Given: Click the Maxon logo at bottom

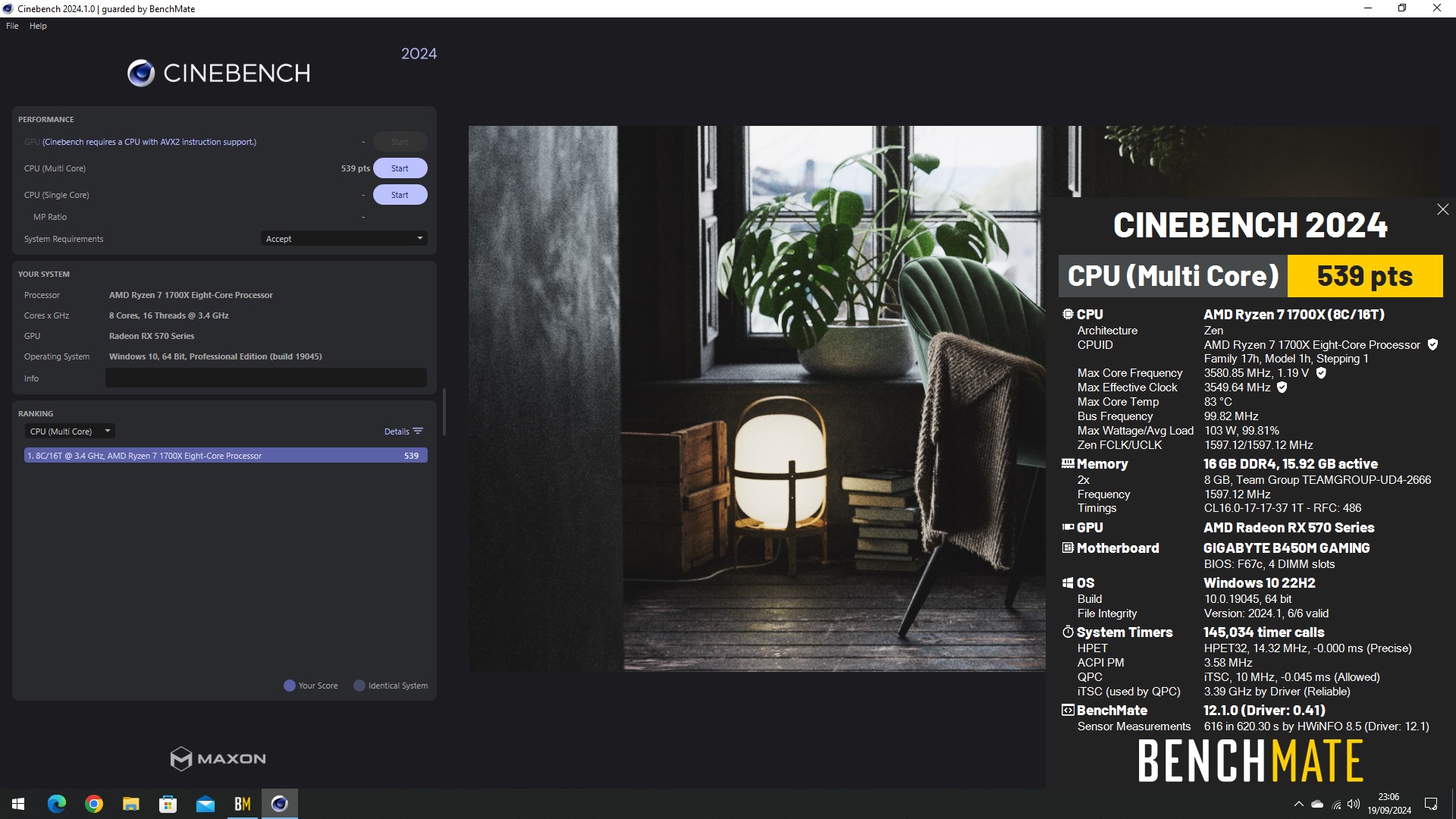Looking at the screenshot, I should coord(218,758).
